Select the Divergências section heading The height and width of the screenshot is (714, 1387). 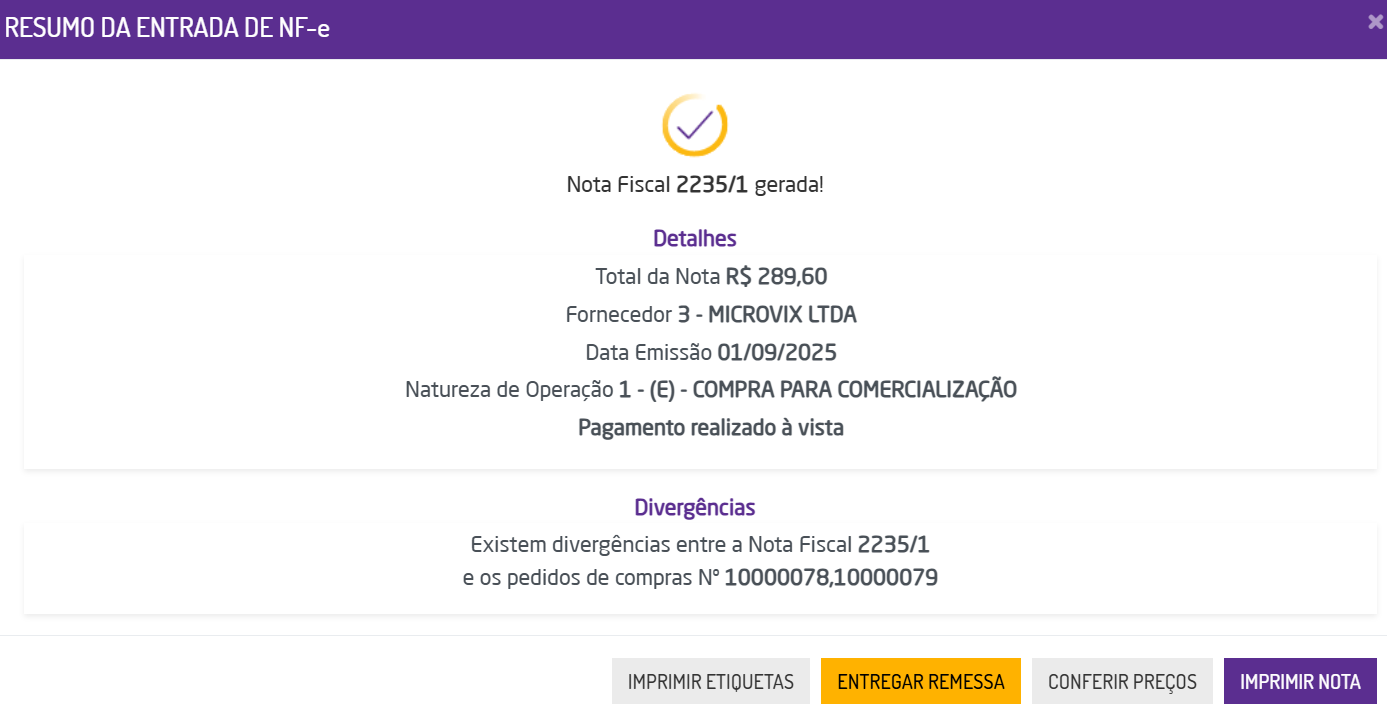694,507
